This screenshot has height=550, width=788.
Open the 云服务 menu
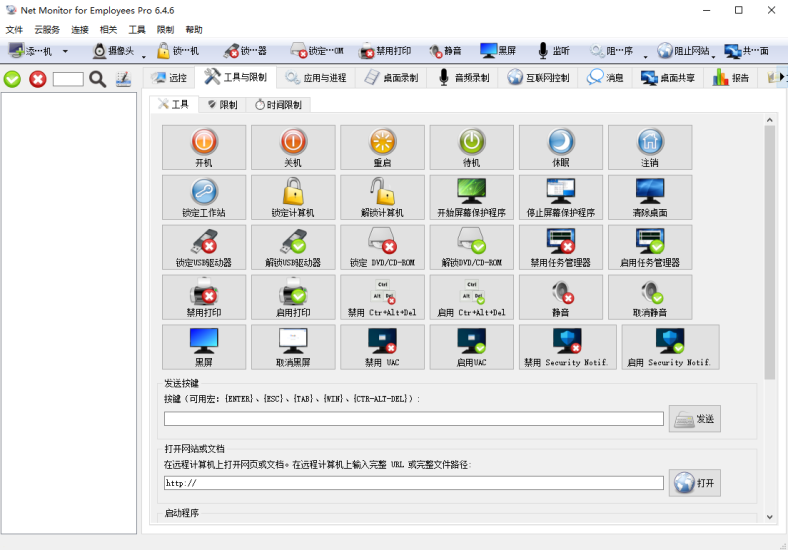(47, 30)
